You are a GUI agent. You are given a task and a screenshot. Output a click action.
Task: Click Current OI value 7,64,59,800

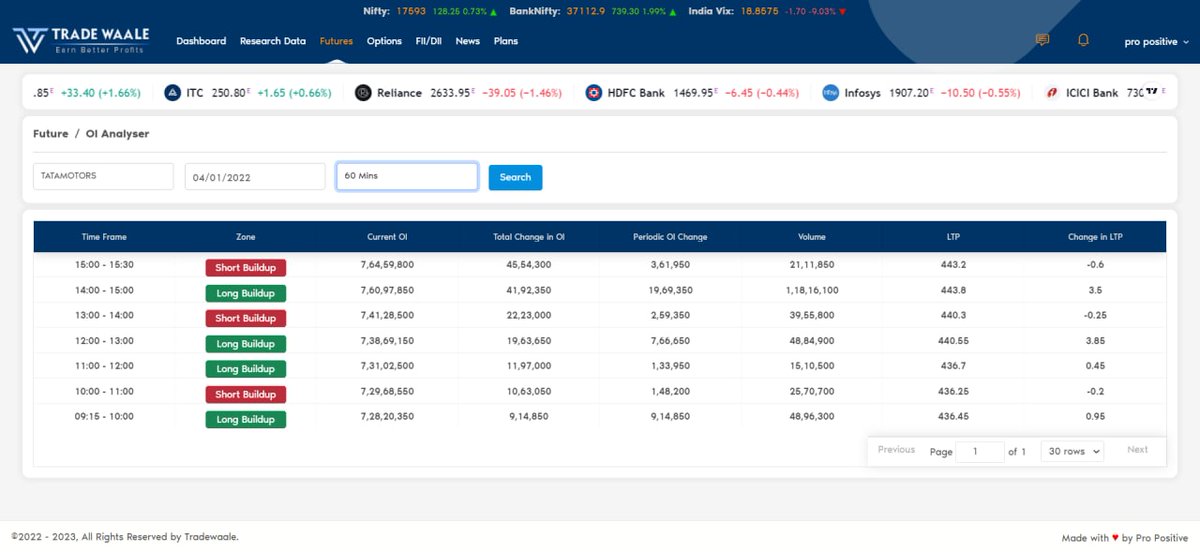coord(387,265)
